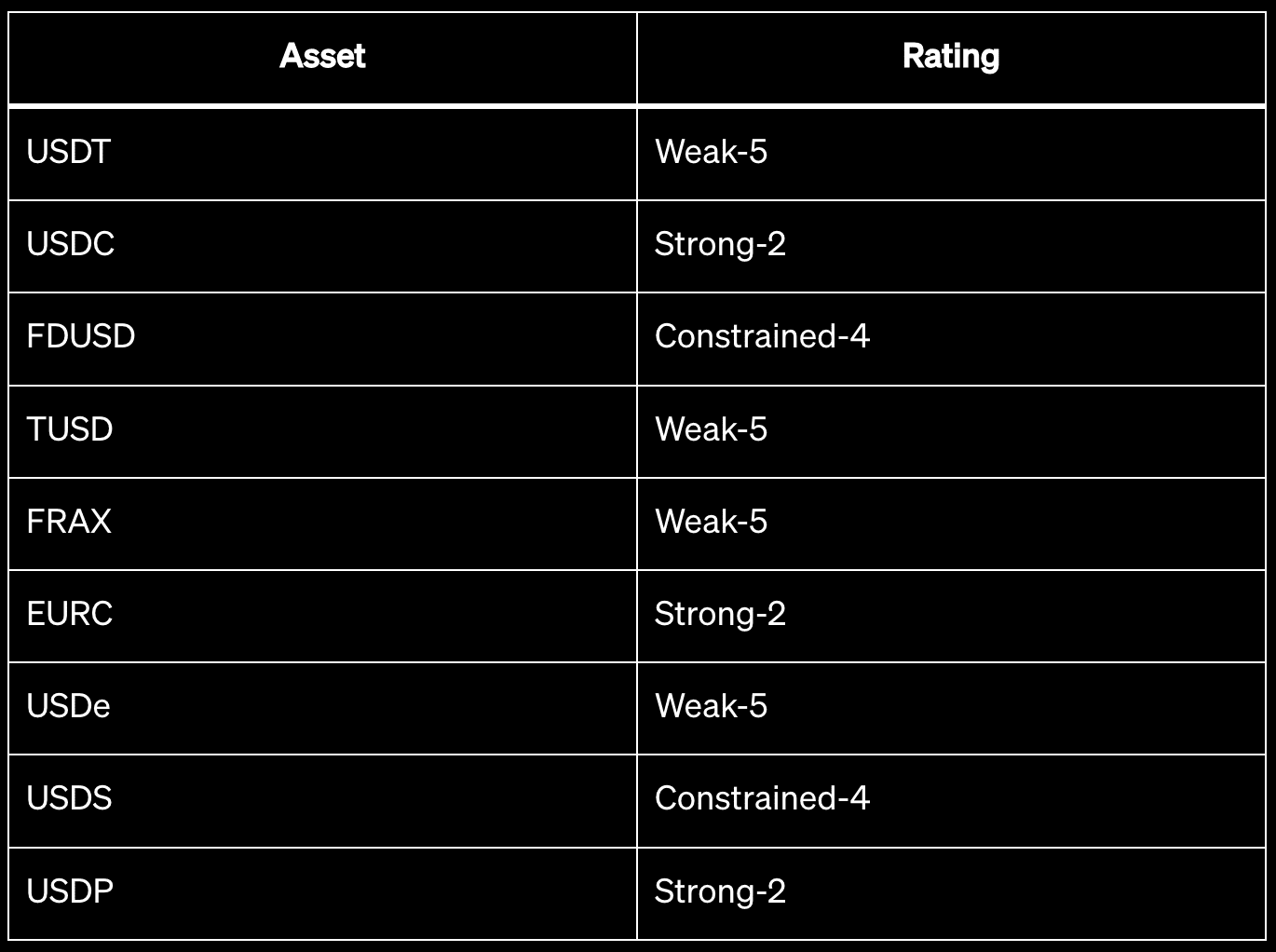This screenshot has width=1276, height=952.
Task: Select the USDS asset cell
Action: tap(322, 800)
